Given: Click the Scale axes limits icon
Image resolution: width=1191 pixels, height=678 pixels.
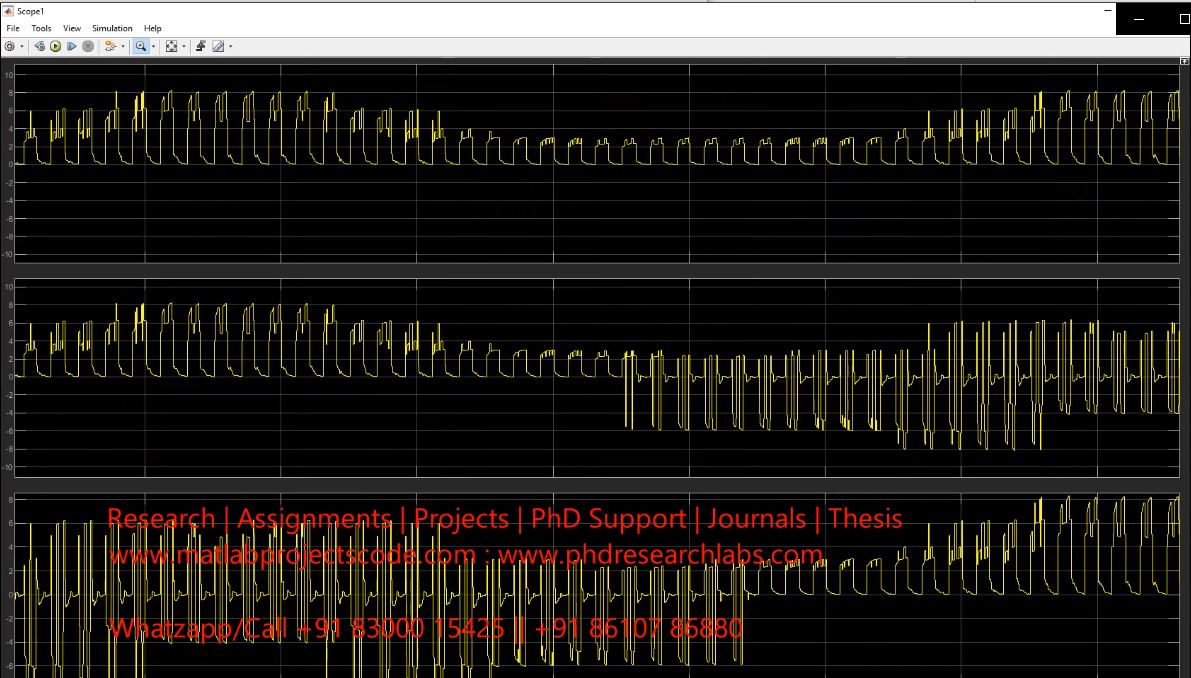Looking at the screenshot, I should 171,46.
